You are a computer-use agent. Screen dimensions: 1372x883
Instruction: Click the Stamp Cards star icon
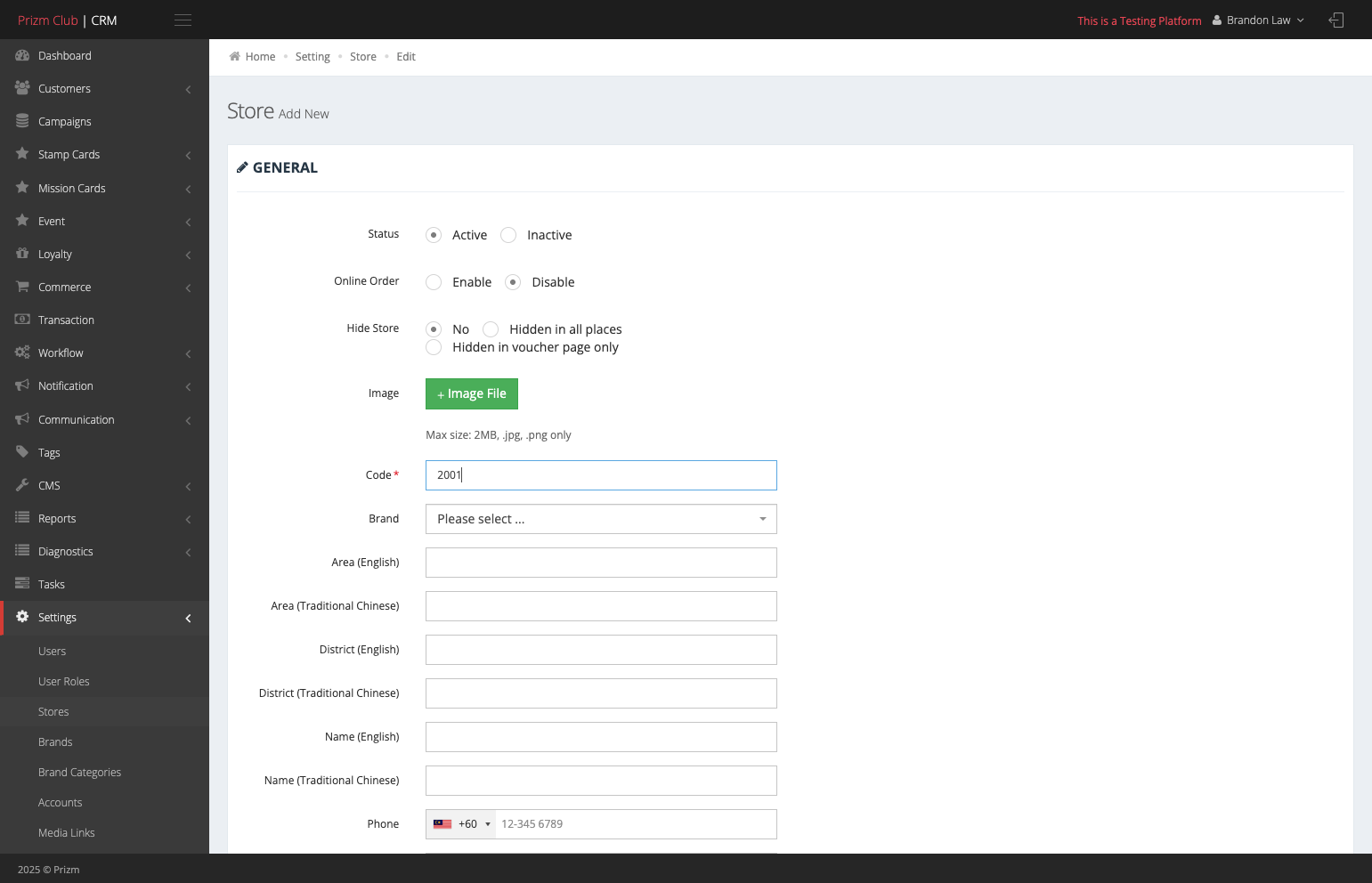[22, 154]
